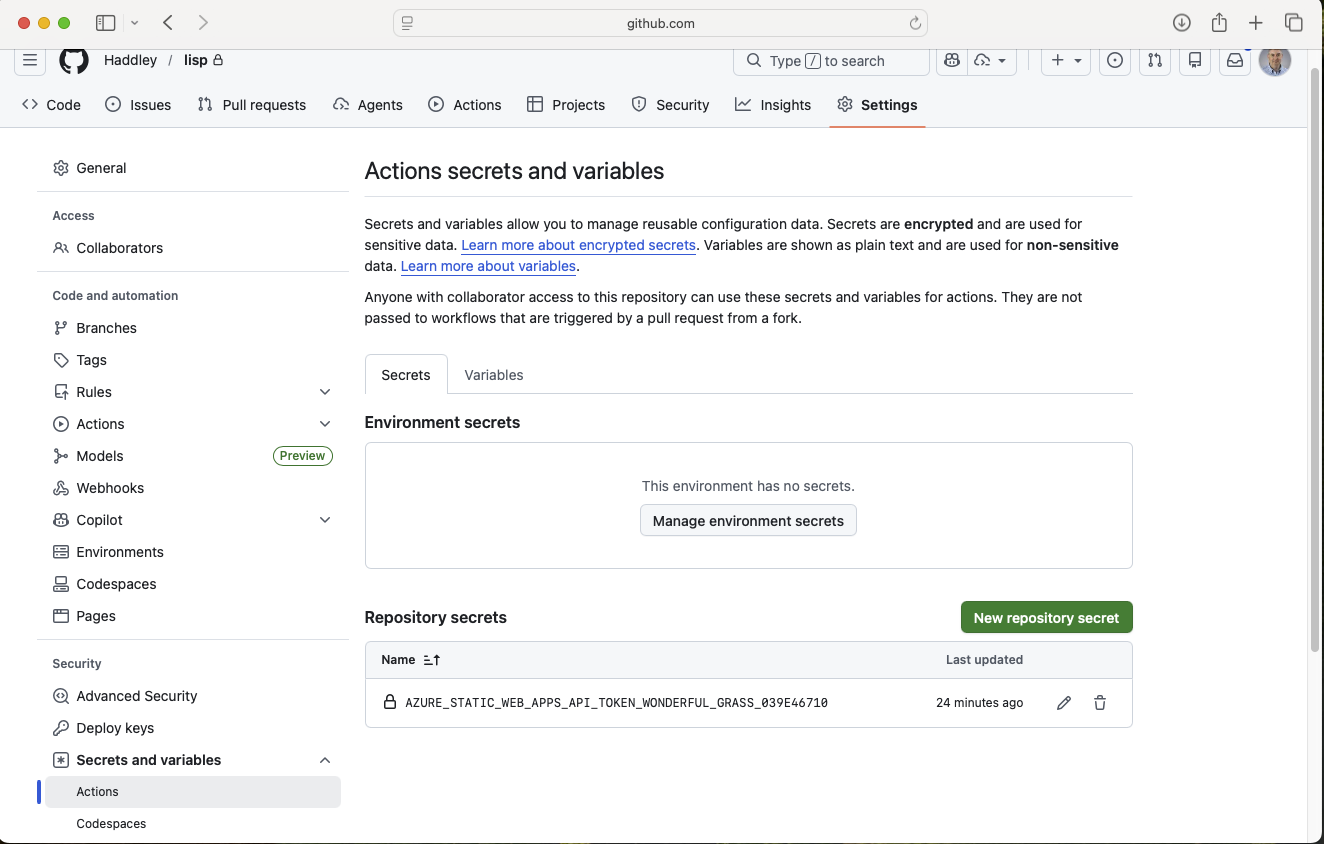Image resolution: width=1324 pixels, height=844 pixels.
Task: Edit the AZURE_STATIC_WEB_APPS secret with the pencil icon
Action: pyautogui.click(x=1063, y=703)
